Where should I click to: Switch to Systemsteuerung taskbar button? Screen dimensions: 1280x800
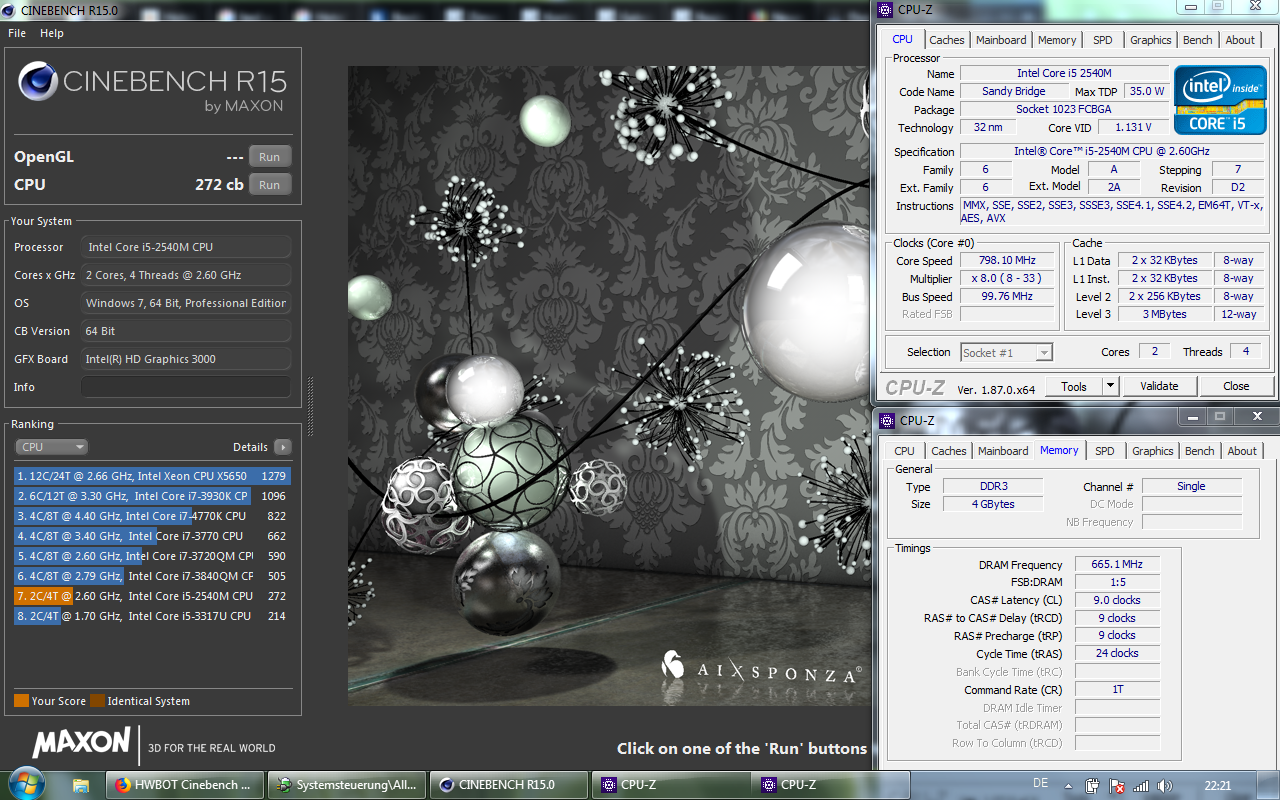(x=347, y=785)
